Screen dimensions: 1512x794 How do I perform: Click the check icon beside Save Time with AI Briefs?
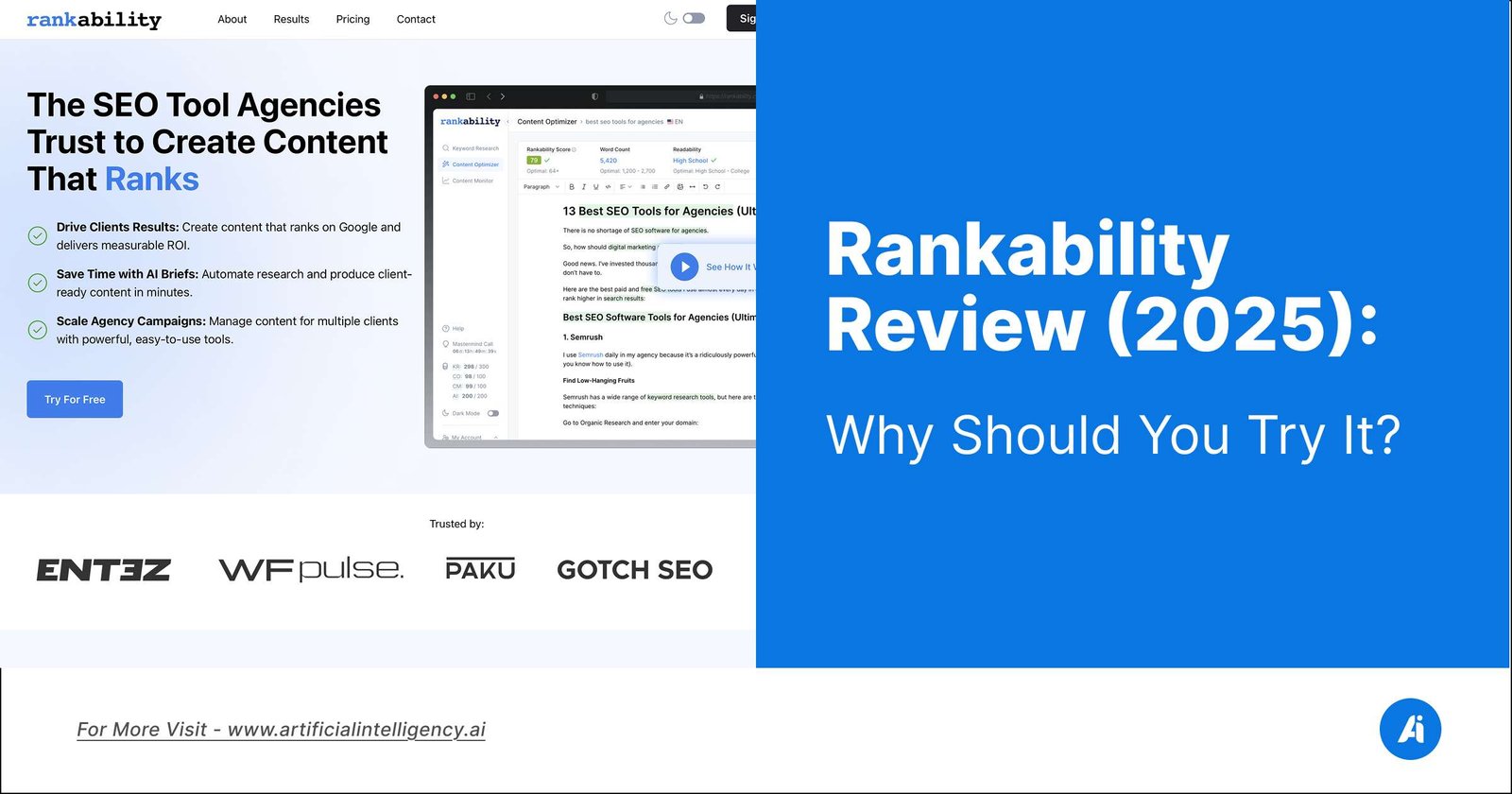[37, 283]
